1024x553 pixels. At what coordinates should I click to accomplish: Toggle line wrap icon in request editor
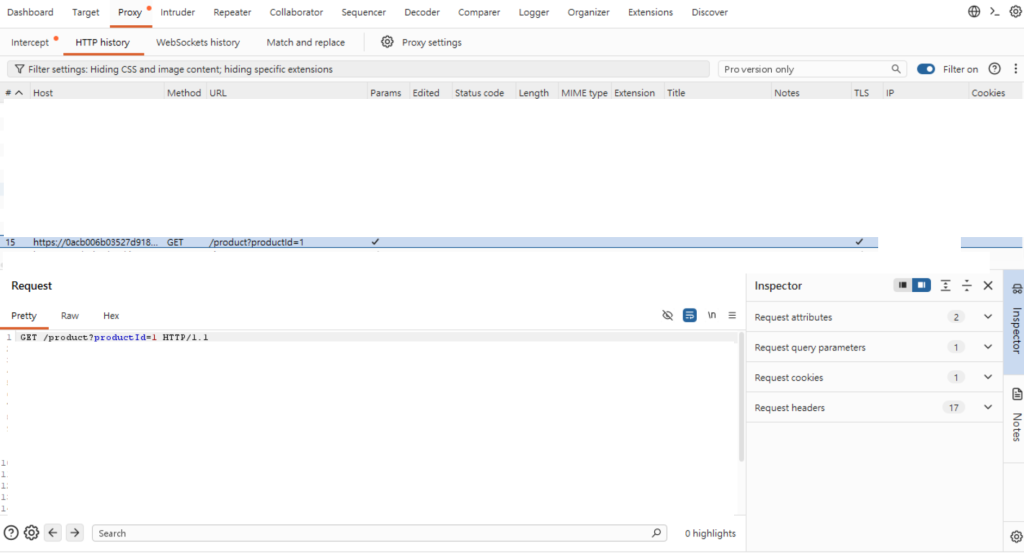tap(690, 315)
